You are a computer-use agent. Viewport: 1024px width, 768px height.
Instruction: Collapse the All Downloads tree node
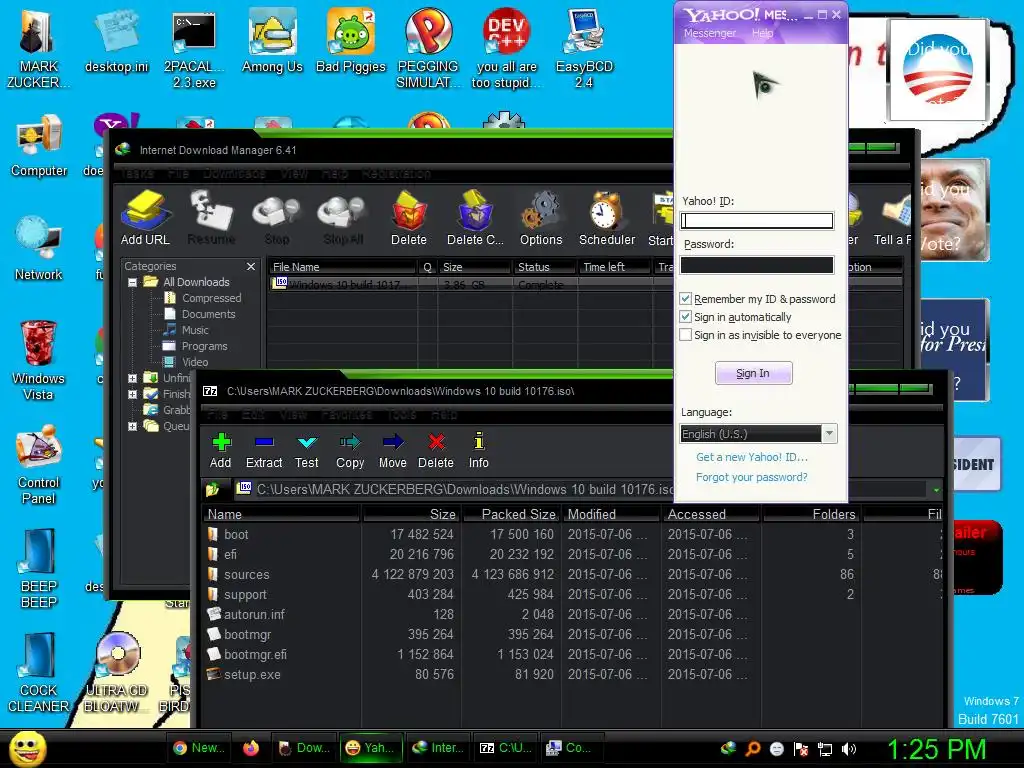tap(133, 283)
